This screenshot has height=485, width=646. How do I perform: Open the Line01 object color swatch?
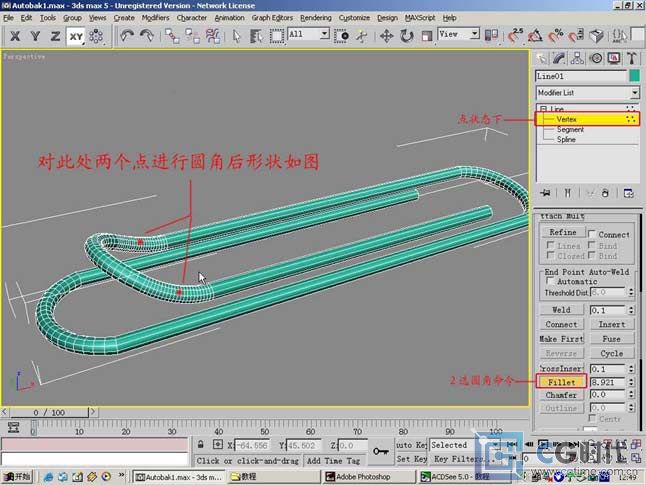coord(634,76)
